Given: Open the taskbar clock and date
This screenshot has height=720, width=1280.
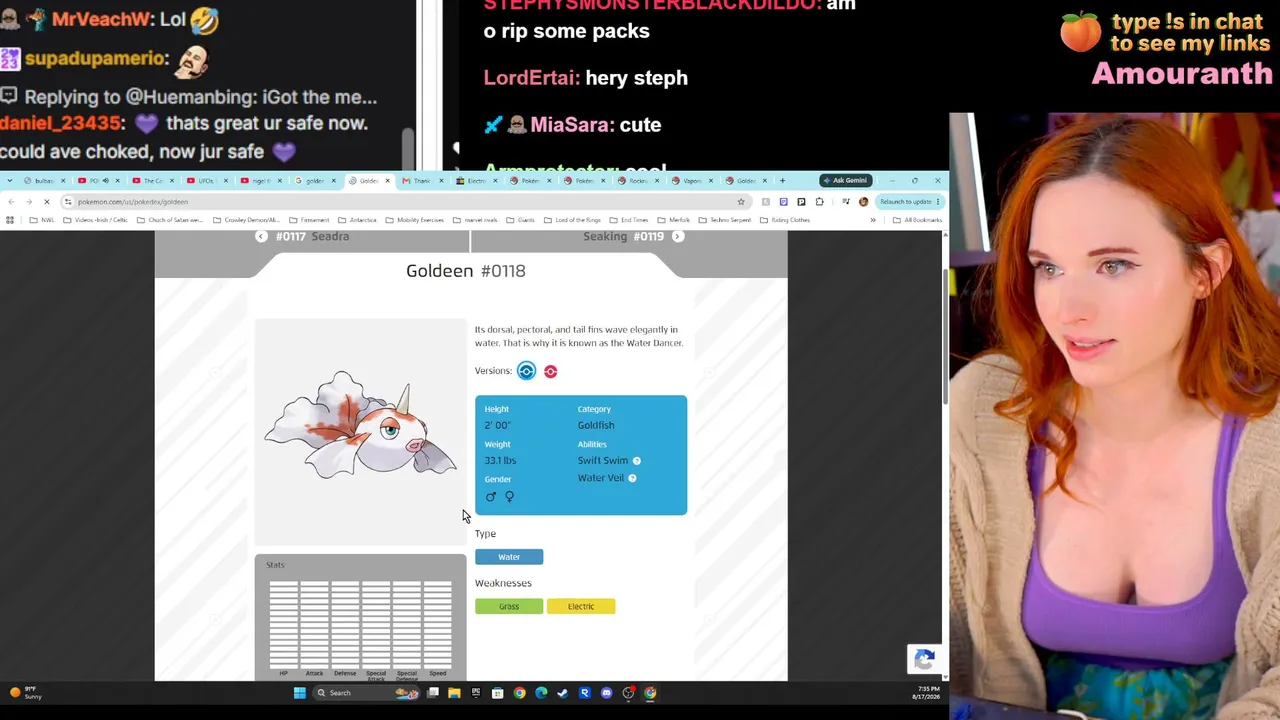Looking at the screenshot, I should coord(927,692).
